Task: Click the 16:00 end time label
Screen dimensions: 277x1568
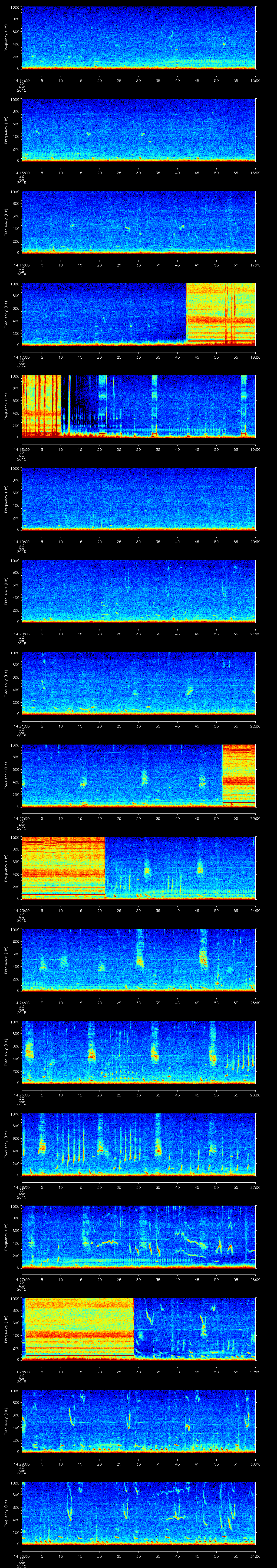Action: pos(256,173)
